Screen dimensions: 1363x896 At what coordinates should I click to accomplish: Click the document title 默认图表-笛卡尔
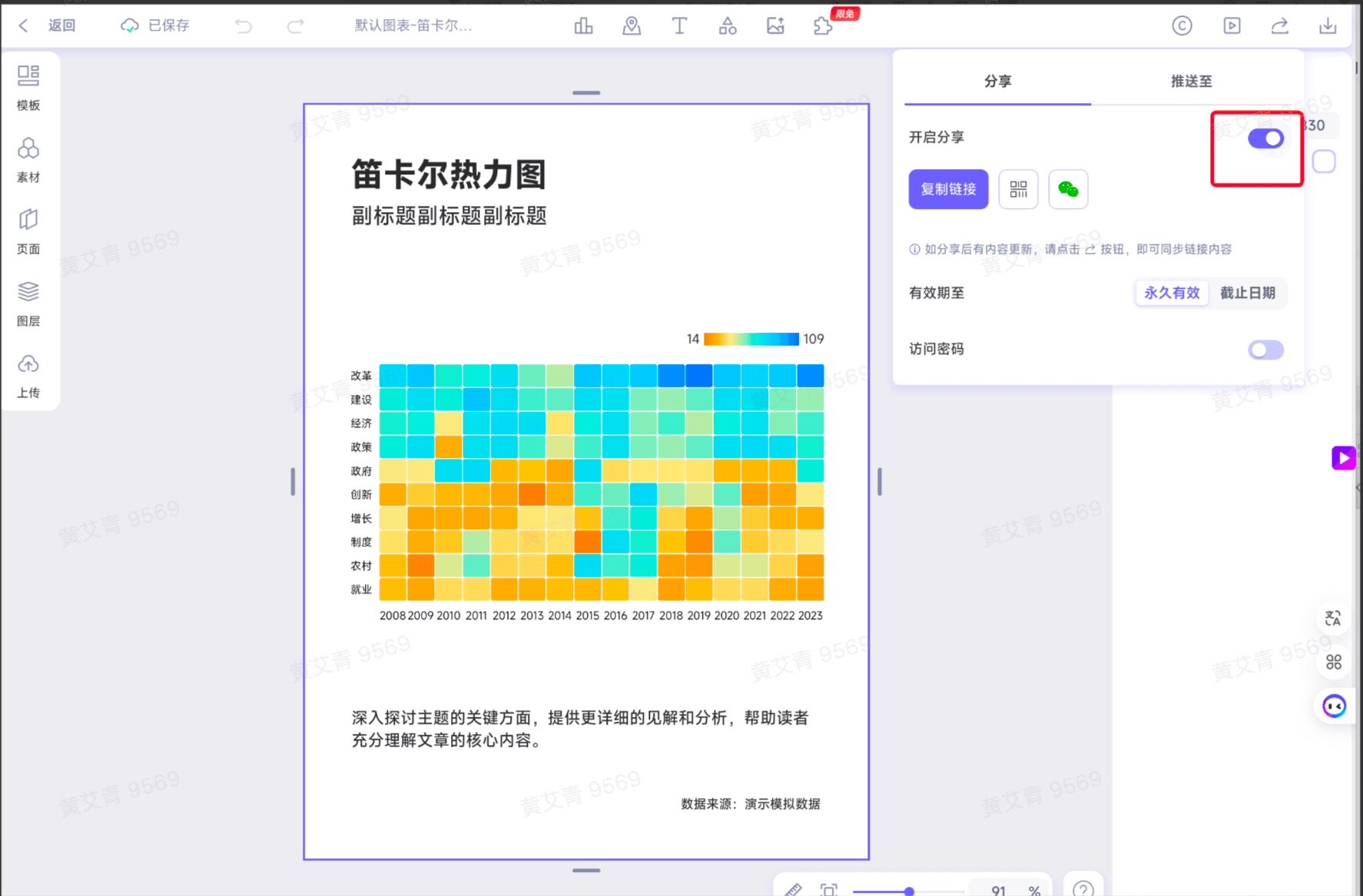tap(413, 25)
